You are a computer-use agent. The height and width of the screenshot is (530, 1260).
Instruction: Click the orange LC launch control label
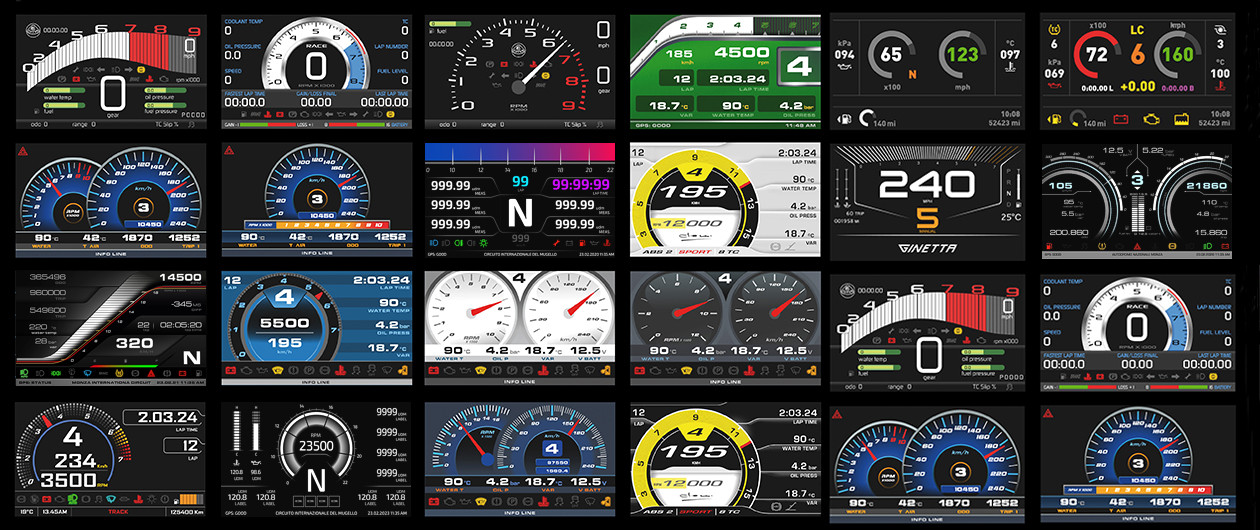1137,32
